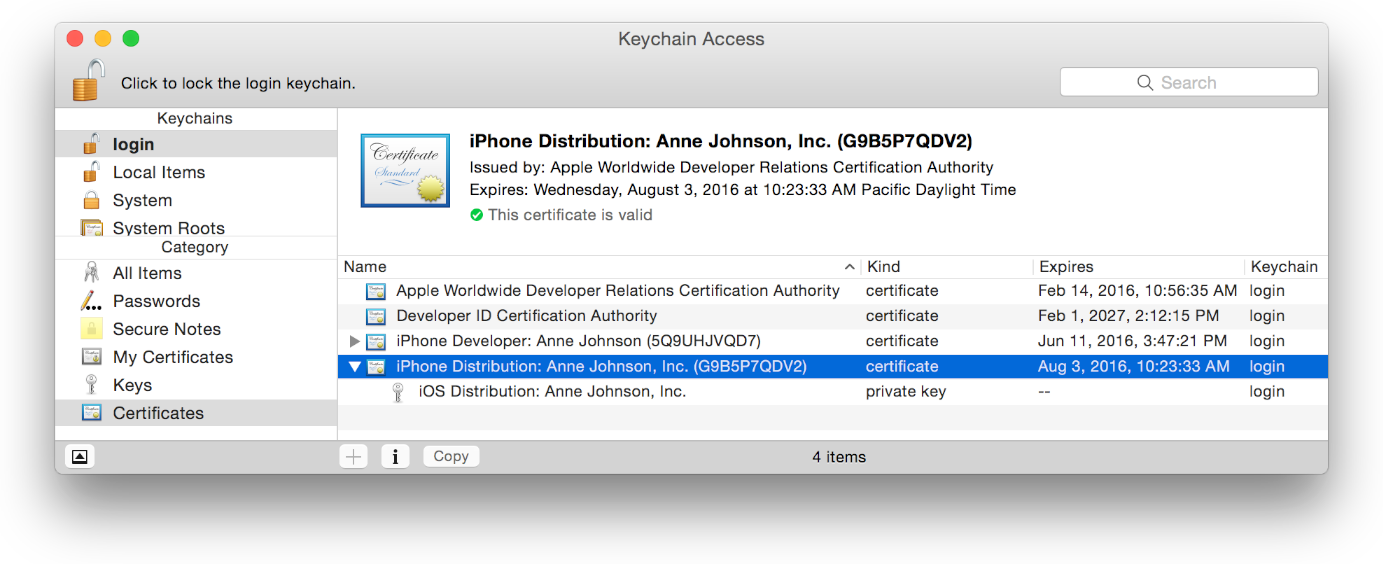Click Apple Worldwide Developer Relations certificate icon

tap(376, 292)
